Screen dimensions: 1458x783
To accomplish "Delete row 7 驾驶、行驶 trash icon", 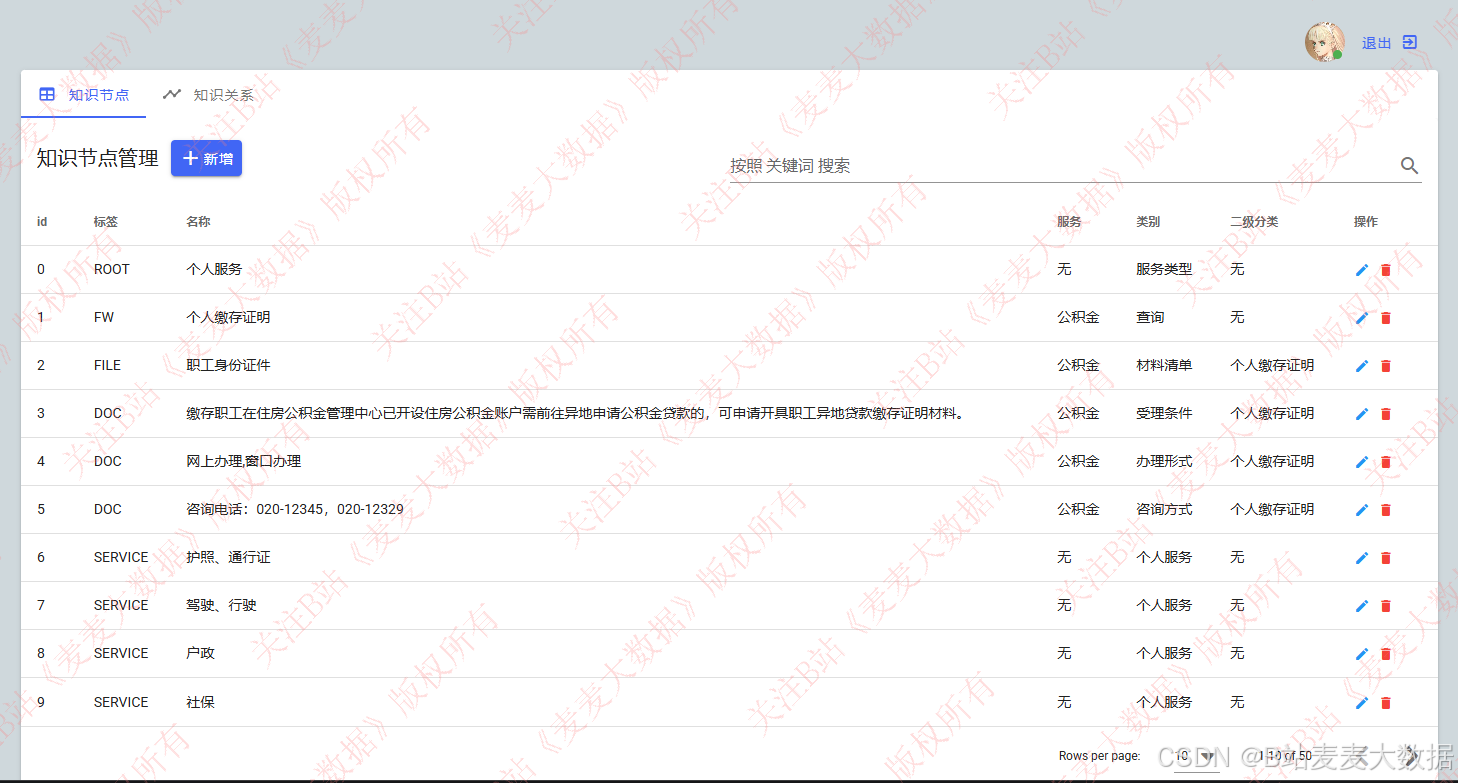I will (x=1385, y=606).
